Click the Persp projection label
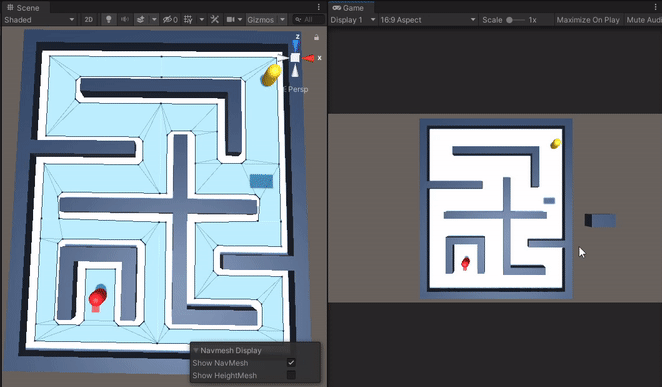Image resolution: width=662 pixels, height=387 pixels. click(x=298, y=89)
